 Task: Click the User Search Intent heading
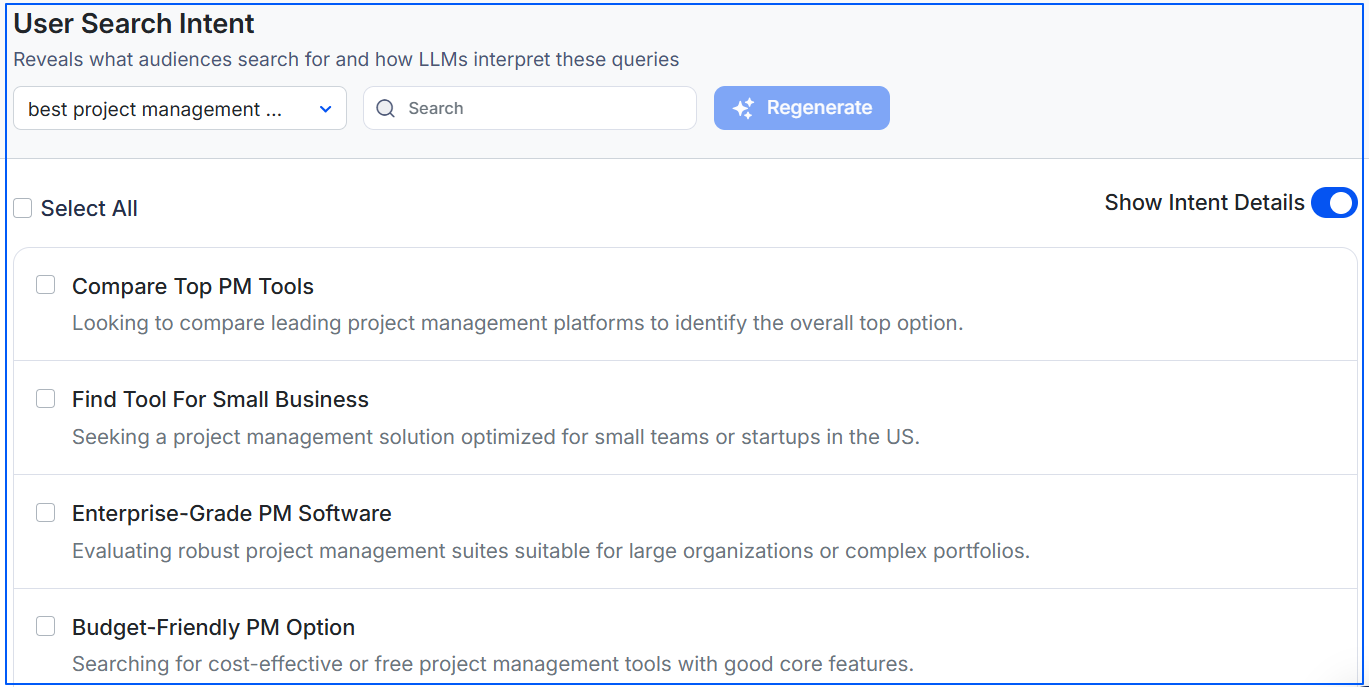click(x=133, y=23)
